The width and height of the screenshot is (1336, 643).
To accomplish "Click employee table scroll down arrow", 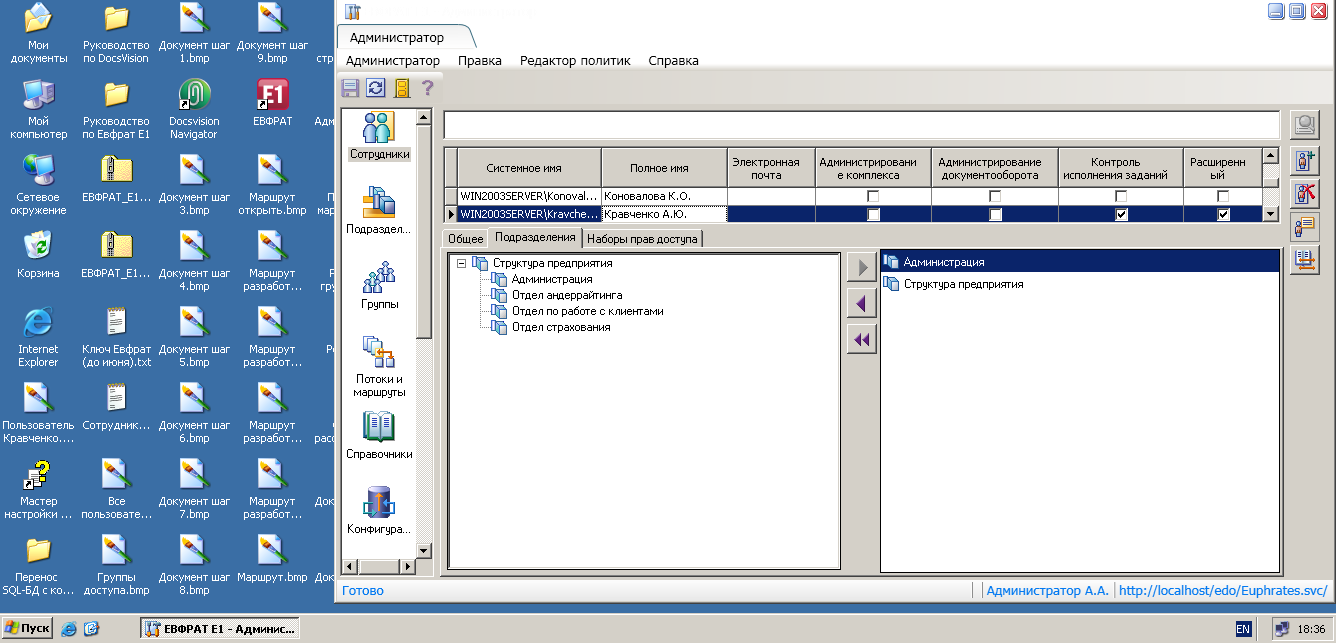I will [1270, 213].
